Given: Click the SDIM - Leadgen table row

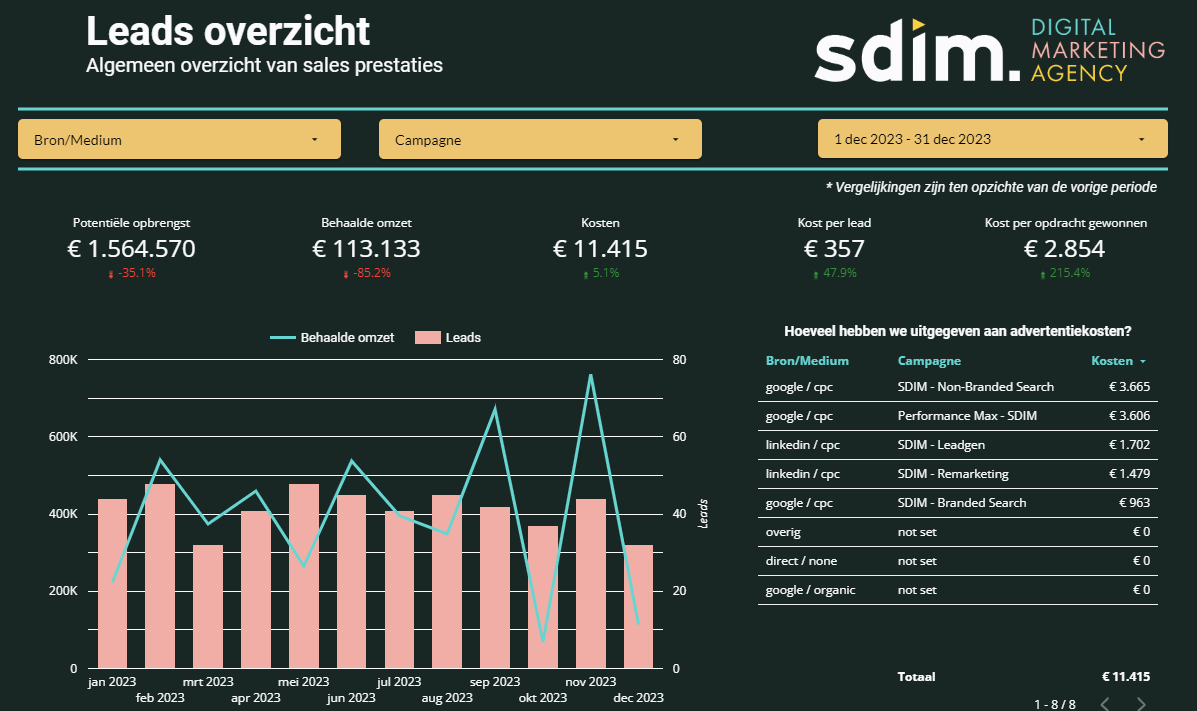Looking at the screenshot, I should pyautogui.click(x=960, y=444).
